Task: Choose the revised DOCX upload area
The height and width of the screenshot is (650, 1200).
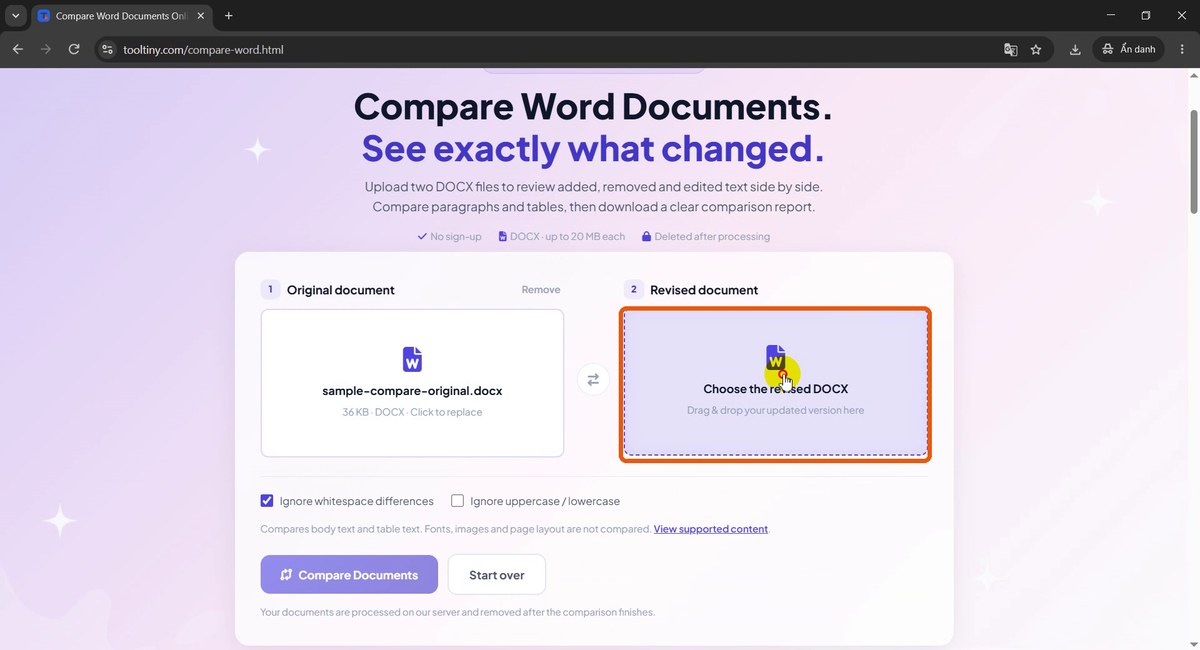Action: [775, 384]
